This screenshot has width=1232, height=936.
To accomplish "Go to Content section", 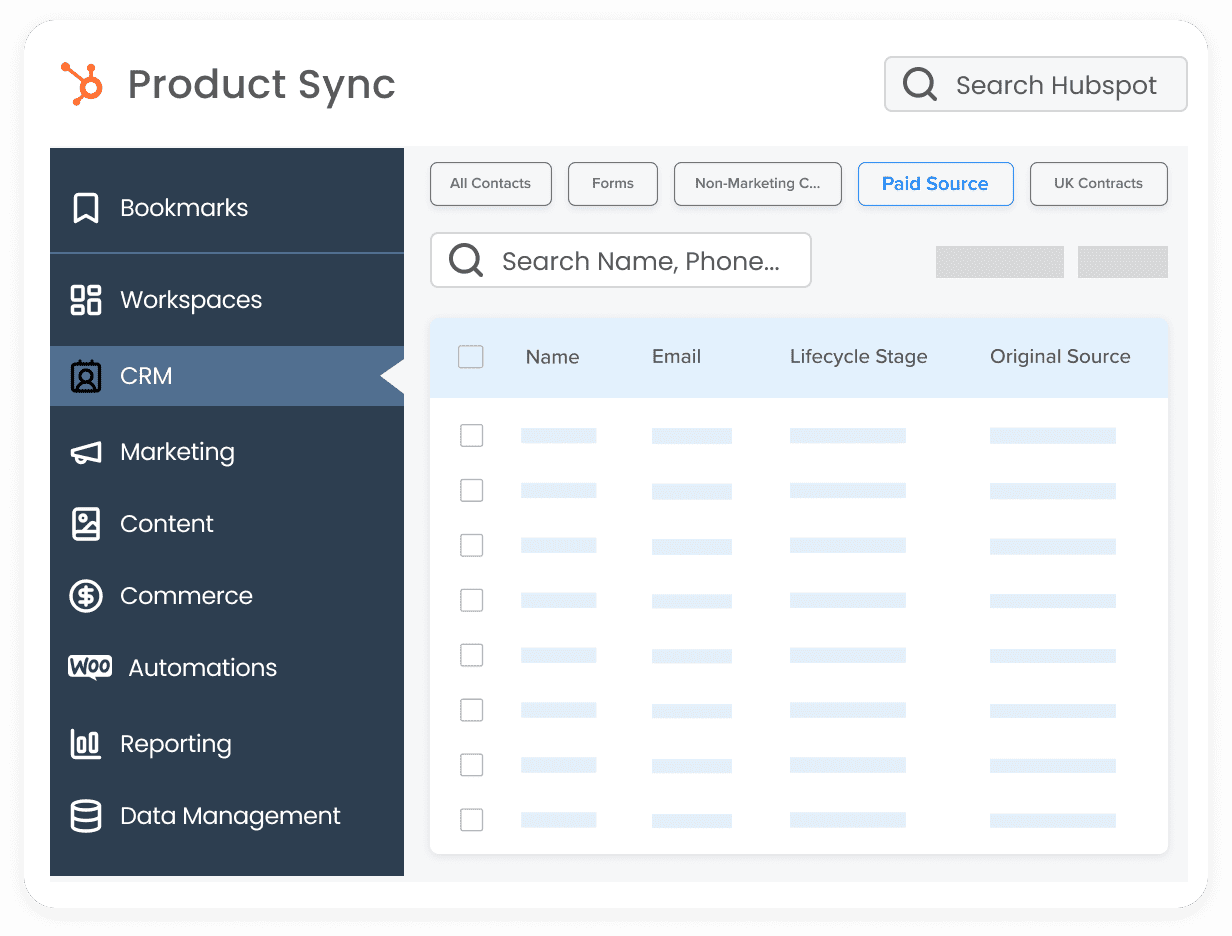I will 227,524.
